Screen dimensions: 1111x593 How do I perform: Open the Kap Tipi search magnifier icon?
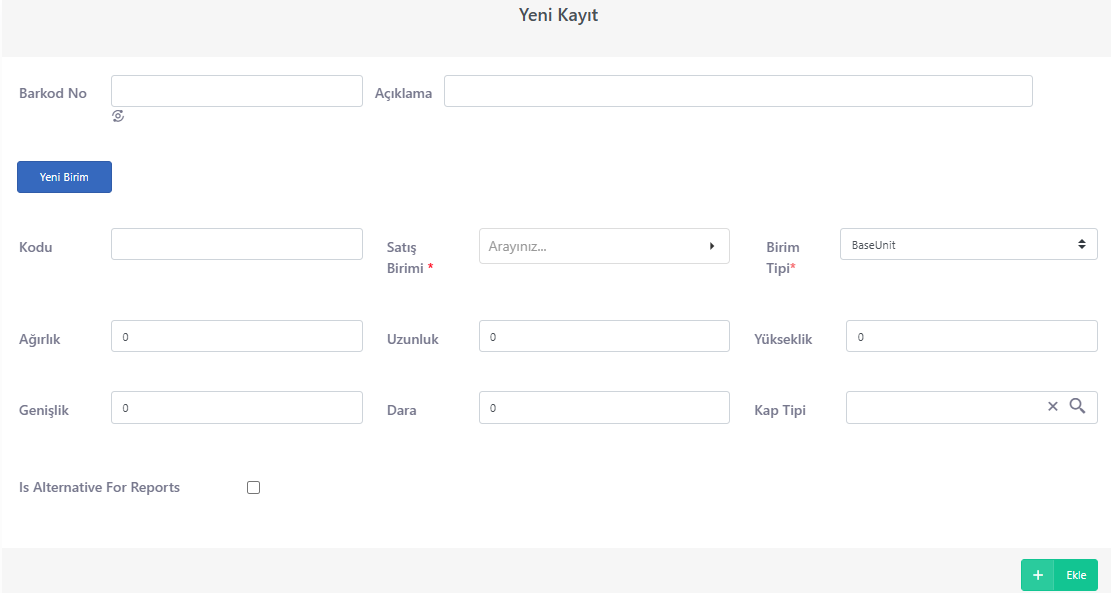pyautogui.click(x=1077, y=406)
